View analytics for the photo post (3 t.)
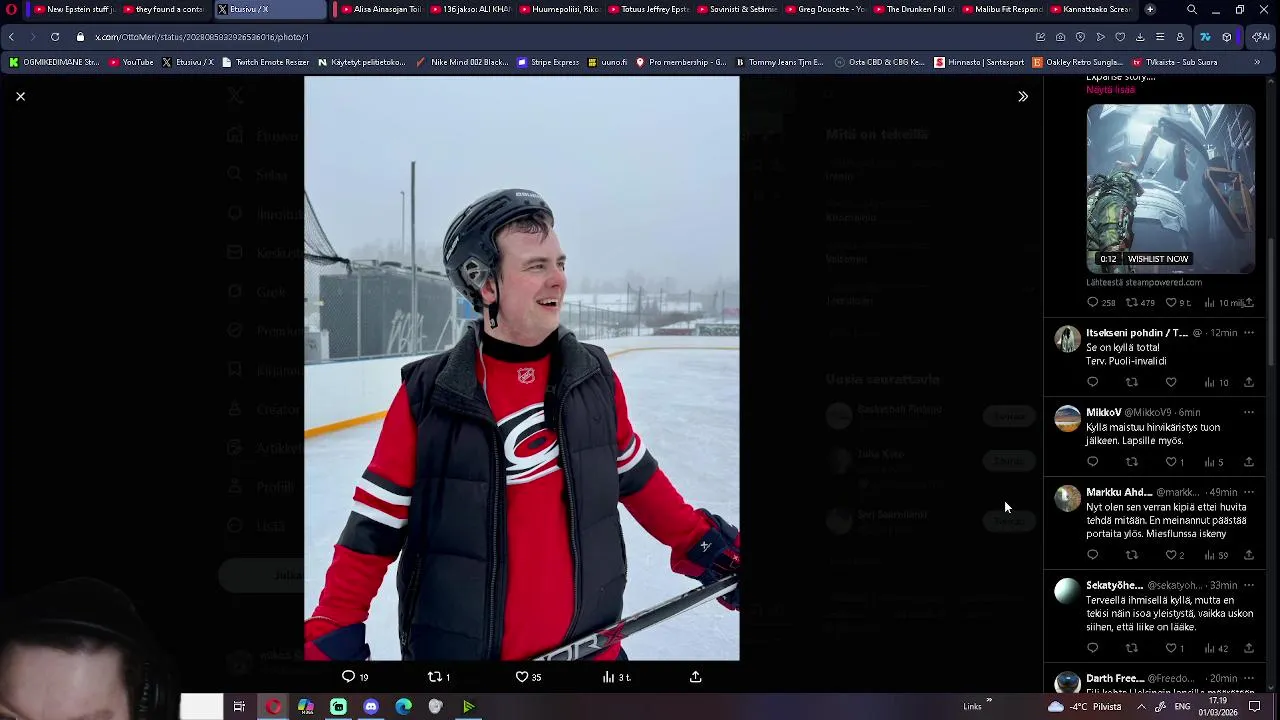 coord(616,677)
